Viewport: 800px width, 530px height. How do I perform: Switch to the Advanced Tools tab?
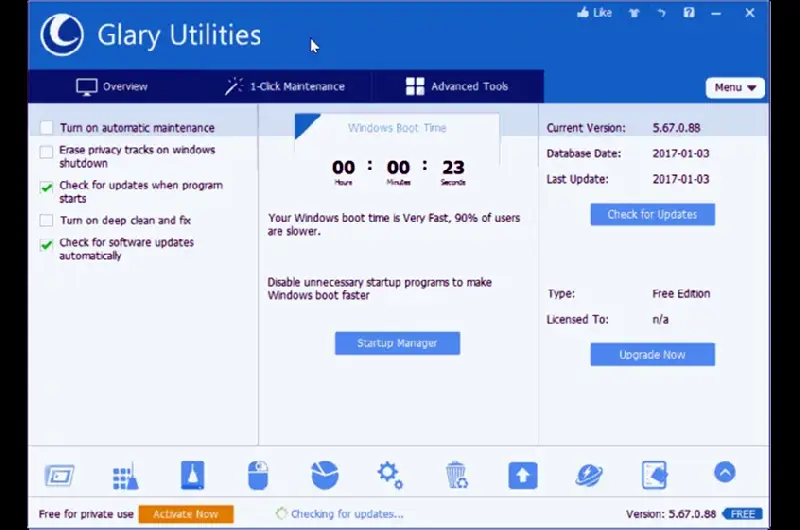tap(457, 86)
